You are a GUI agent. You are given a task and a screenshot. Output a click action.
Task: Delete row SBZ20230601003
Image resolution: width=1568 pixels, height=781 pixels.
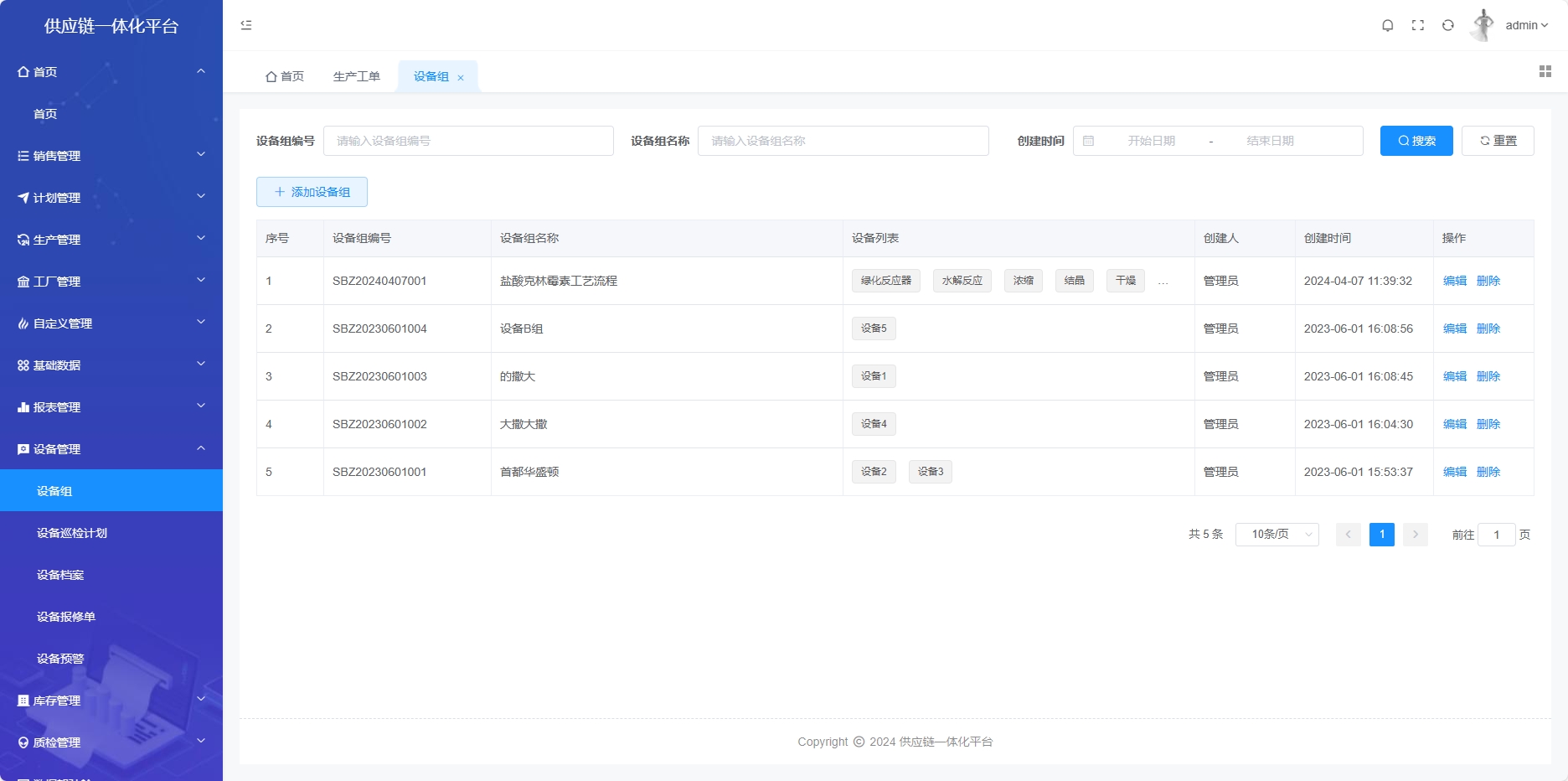click(1488, 376)
